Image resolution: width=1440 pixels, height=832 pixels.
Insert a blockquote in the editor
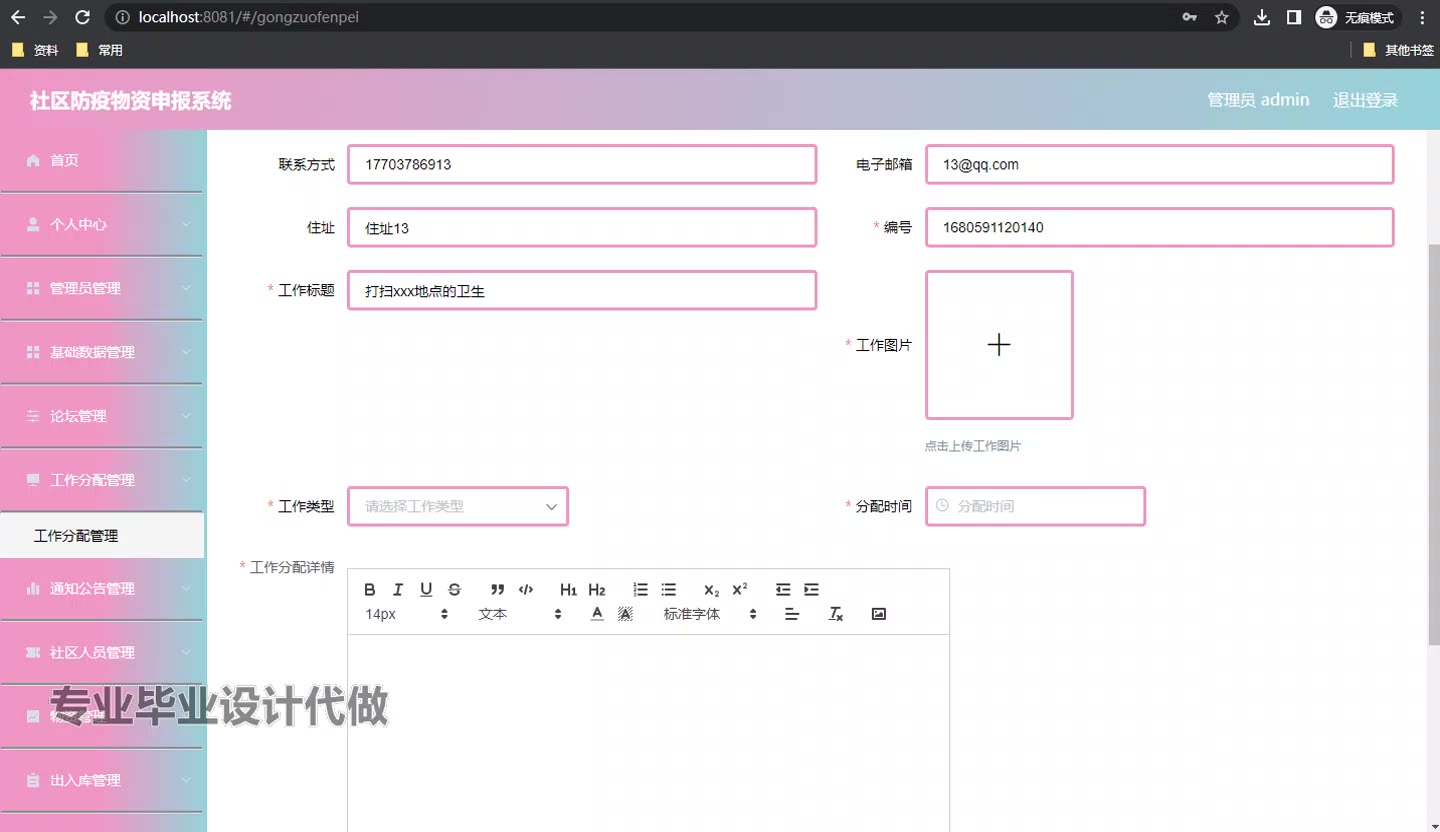[x=497, y=589]
